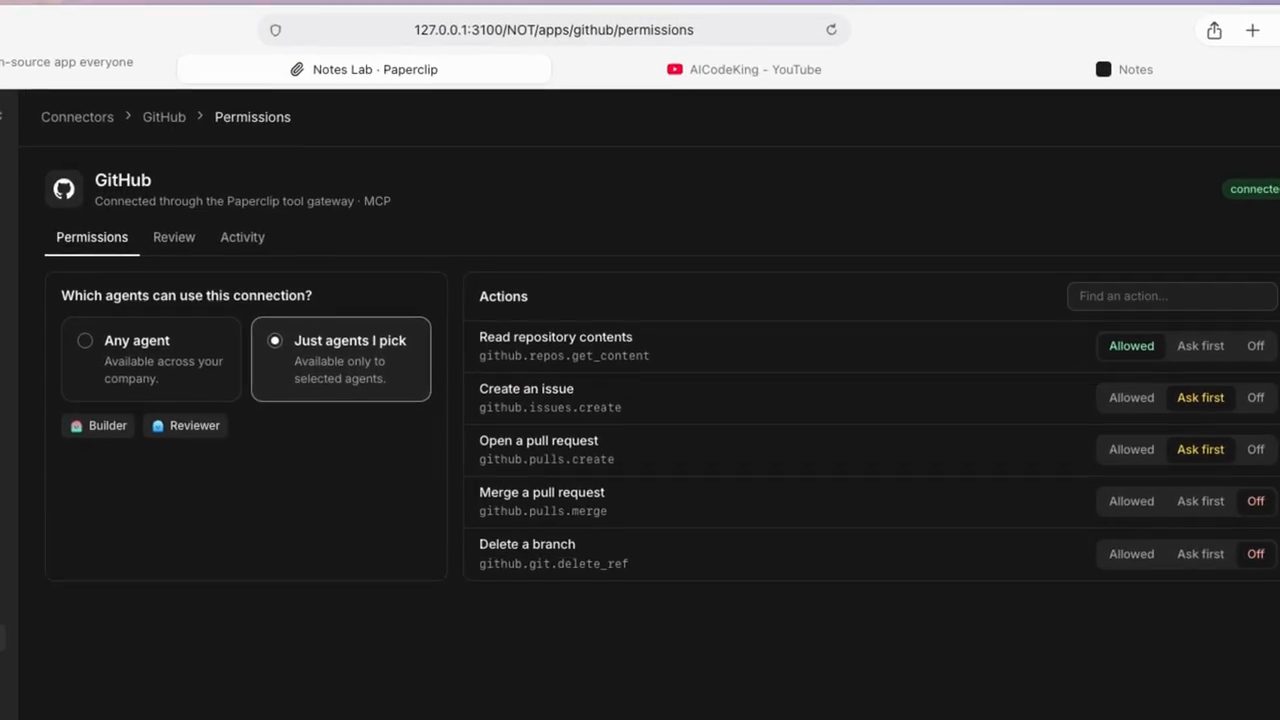Set Merge a pull request to Allowed

click(x=1131, y=502)
